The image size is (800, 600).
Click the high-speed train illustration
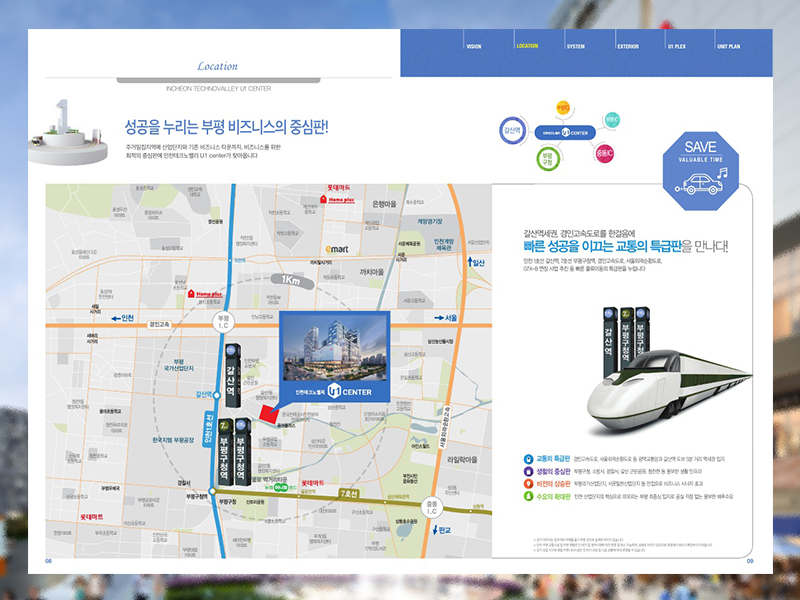[x=669, y=390]
